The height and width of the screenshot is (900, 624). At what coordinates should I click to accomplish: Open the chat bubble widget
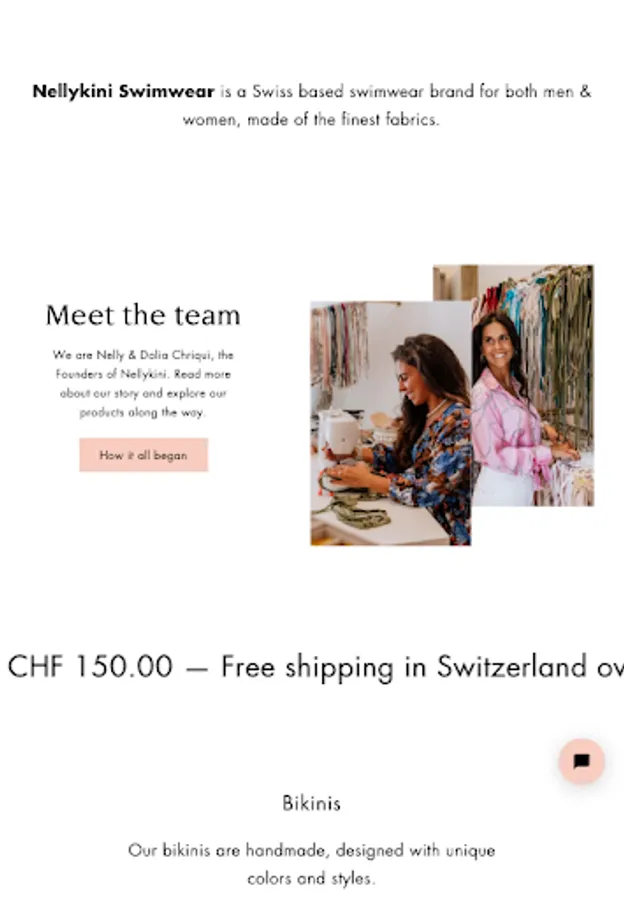pyautogui.click(x=581, y=761)
